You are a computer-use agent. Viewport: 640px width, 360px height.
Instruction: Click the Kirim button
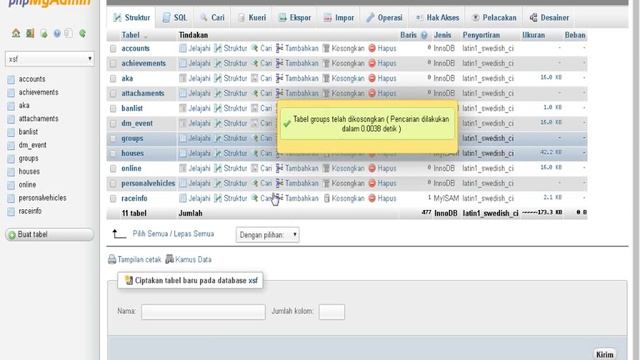click(604, 354)
